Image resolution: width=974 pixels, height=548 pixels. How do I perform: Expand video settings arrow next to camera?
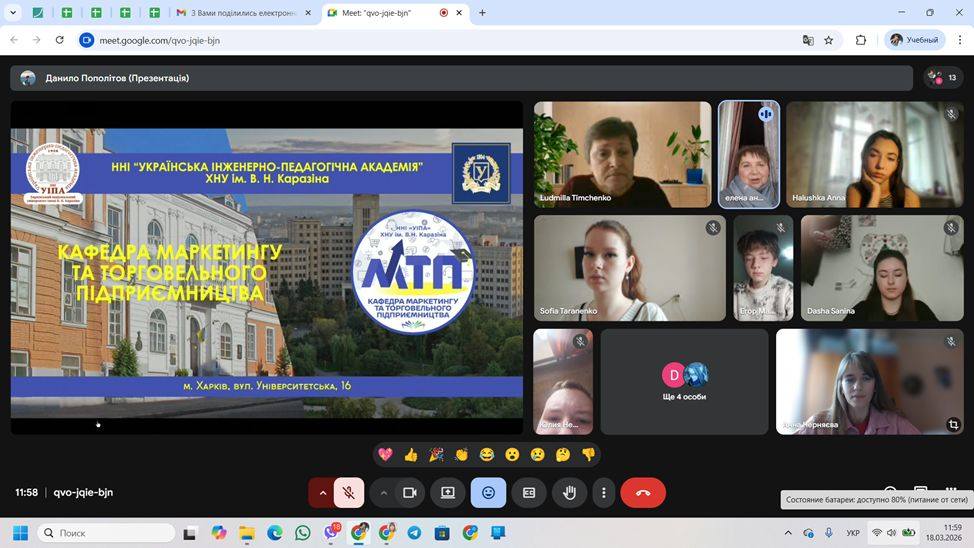(383, 492)
